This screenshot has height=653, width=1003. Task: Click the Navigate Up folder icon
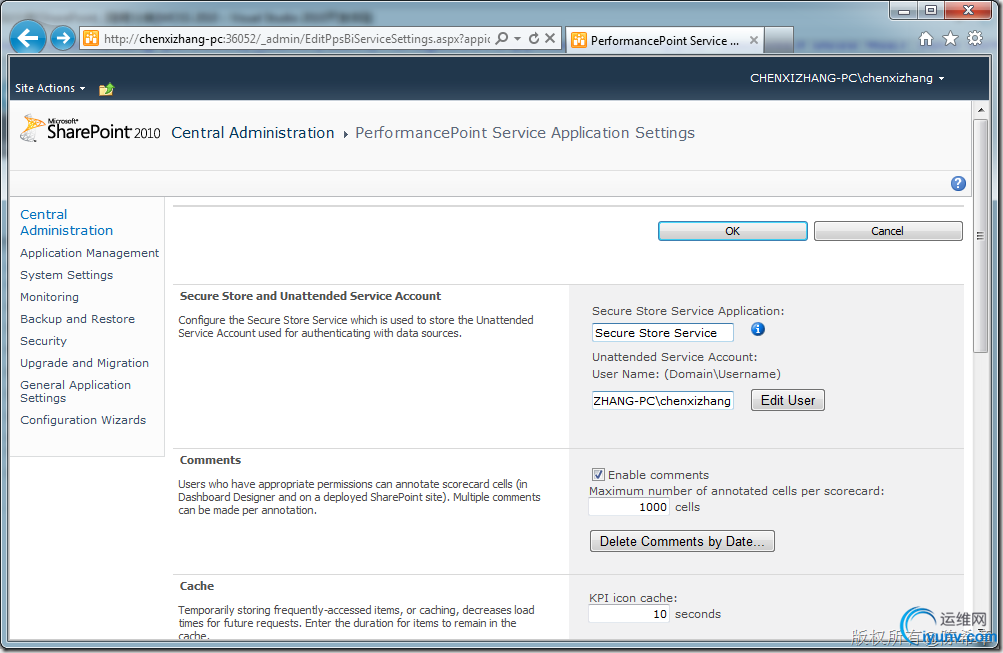(106, 89)
